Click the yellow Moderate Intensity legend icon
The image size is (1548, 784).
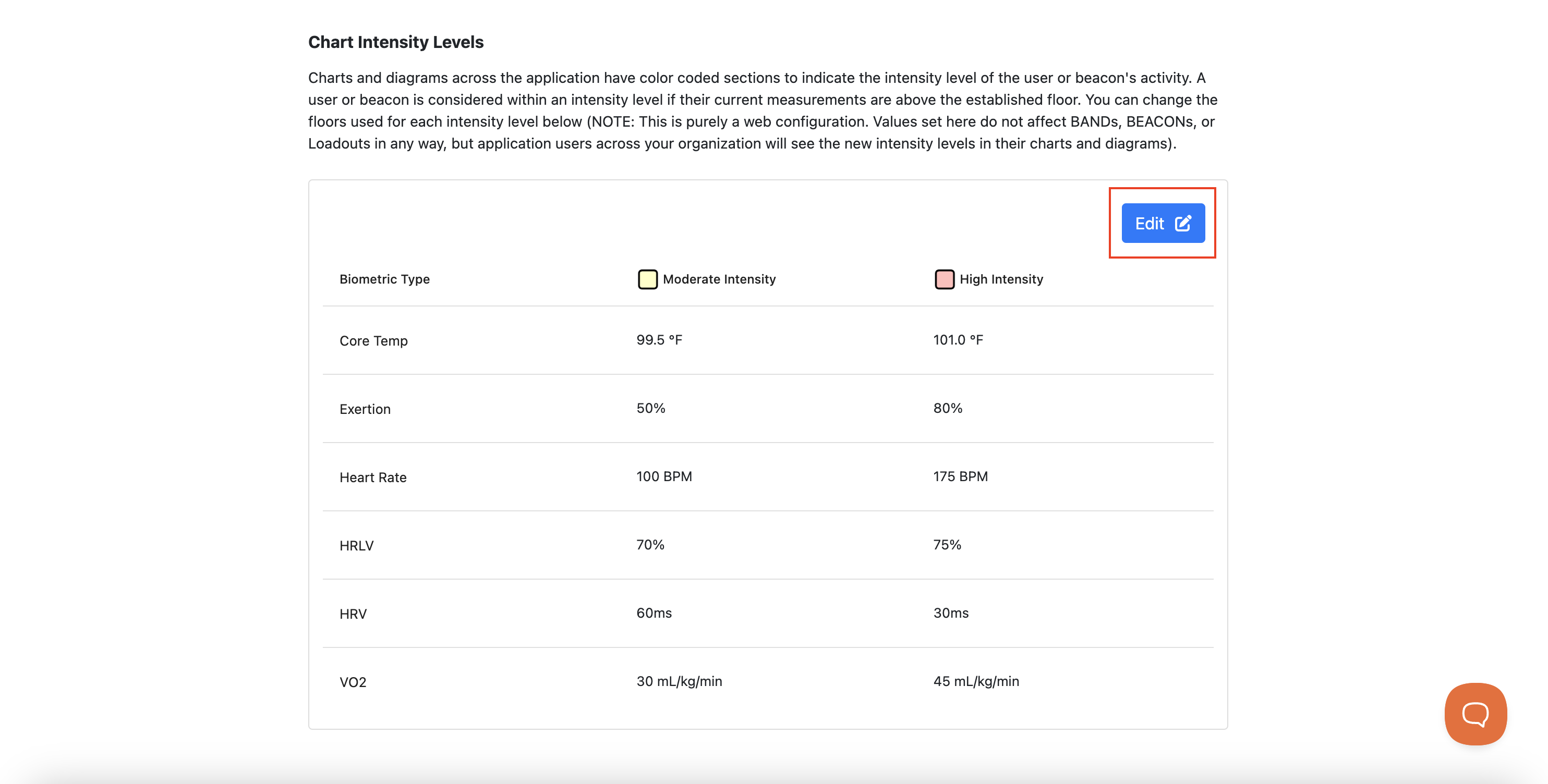tap(647, 279)
